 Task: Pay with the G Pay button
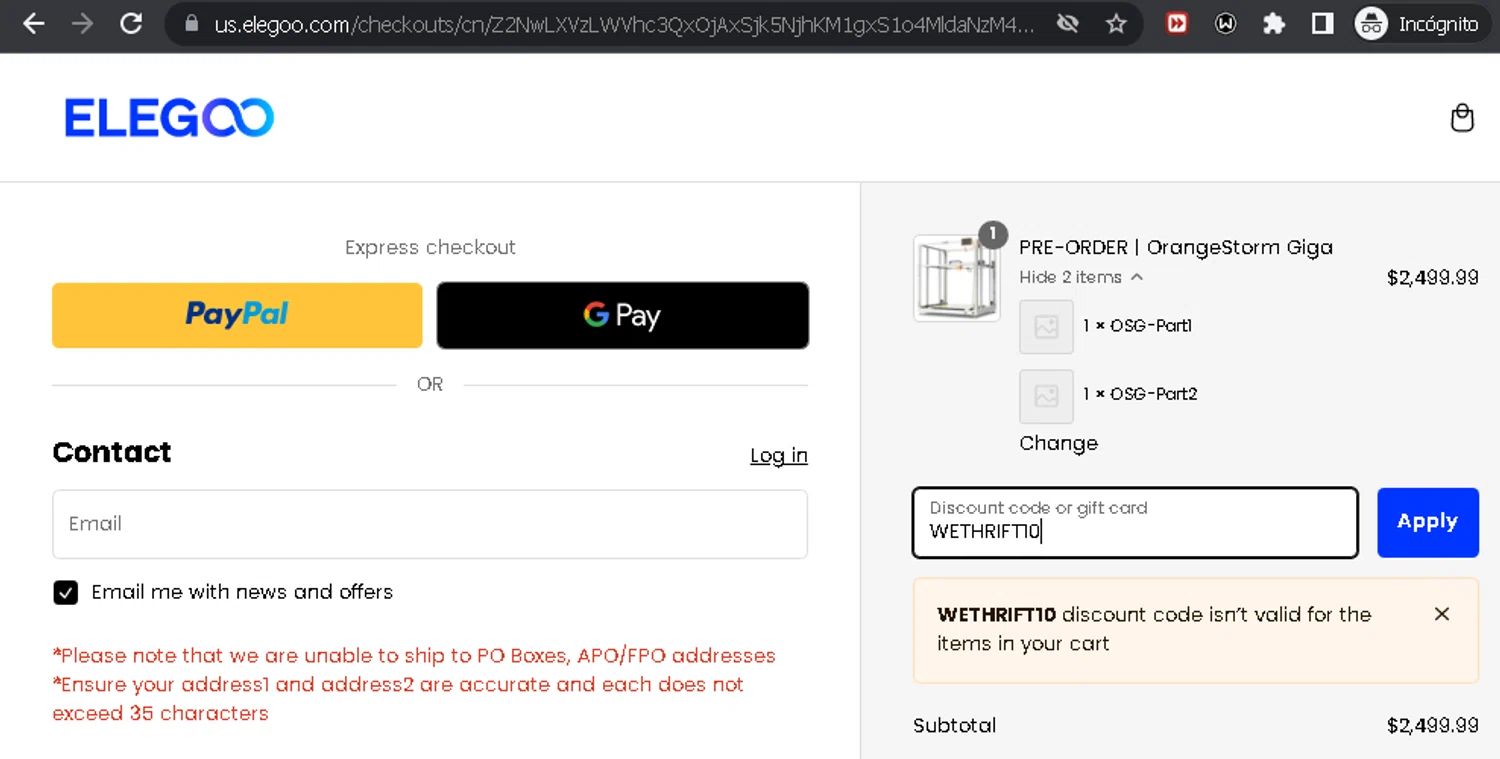[x=622, y=315]
